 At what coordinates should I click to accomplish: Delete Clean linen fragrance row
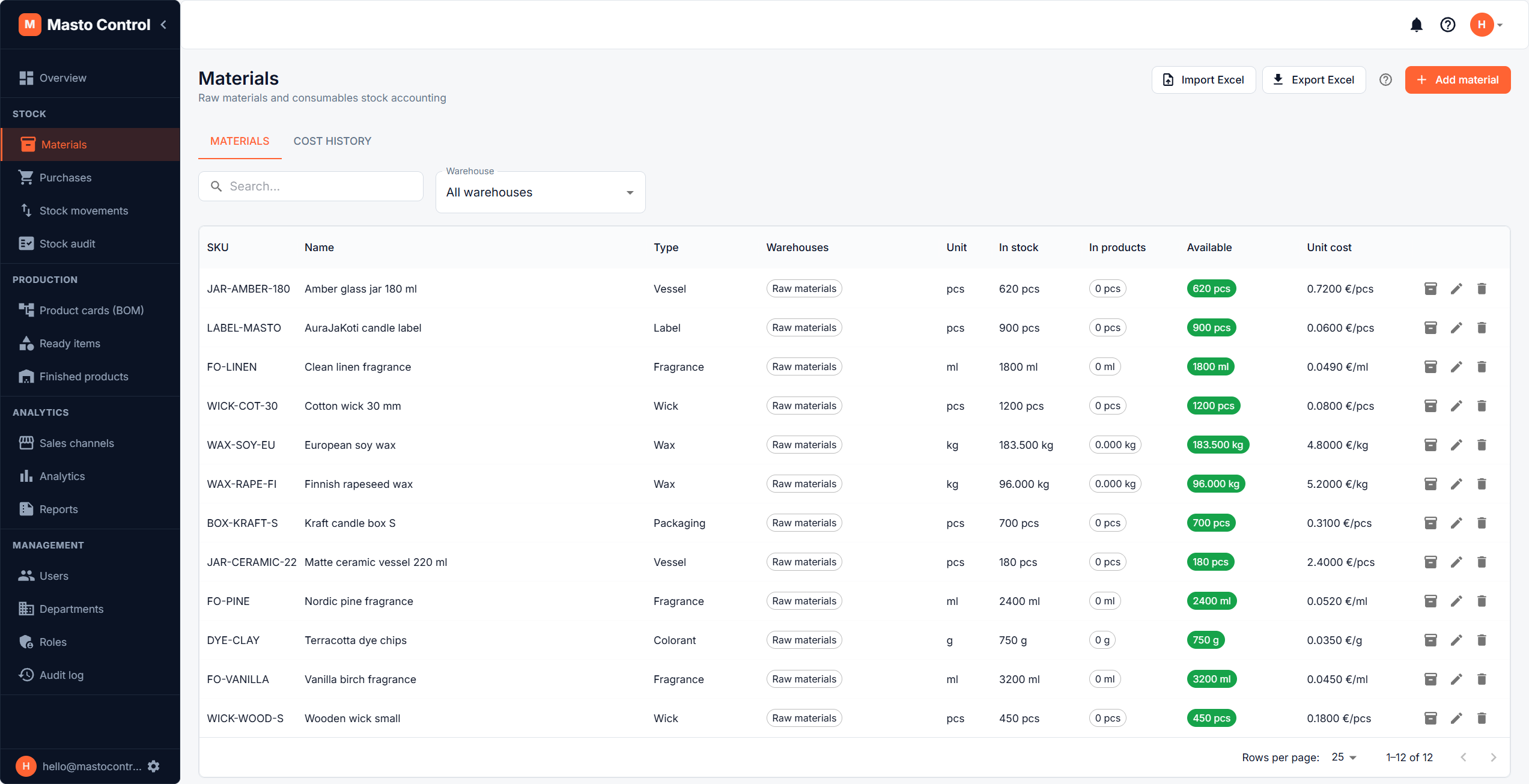[x=1482, y=367]
